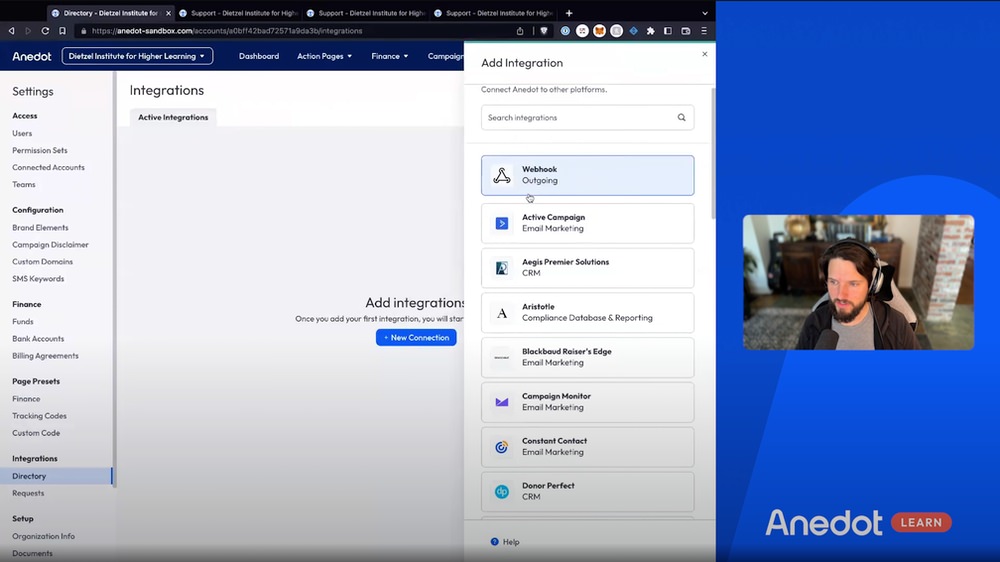
Task: Open Custom Domains settings
Action: pos(42,262)
